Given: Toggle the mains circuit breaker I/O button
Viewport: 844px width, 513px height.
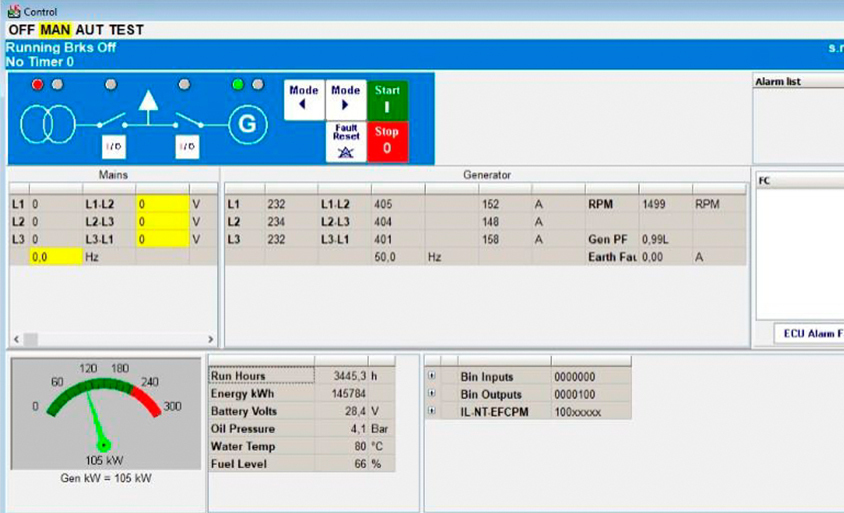Looking at the screenshot, I should (x=114, y=146).
